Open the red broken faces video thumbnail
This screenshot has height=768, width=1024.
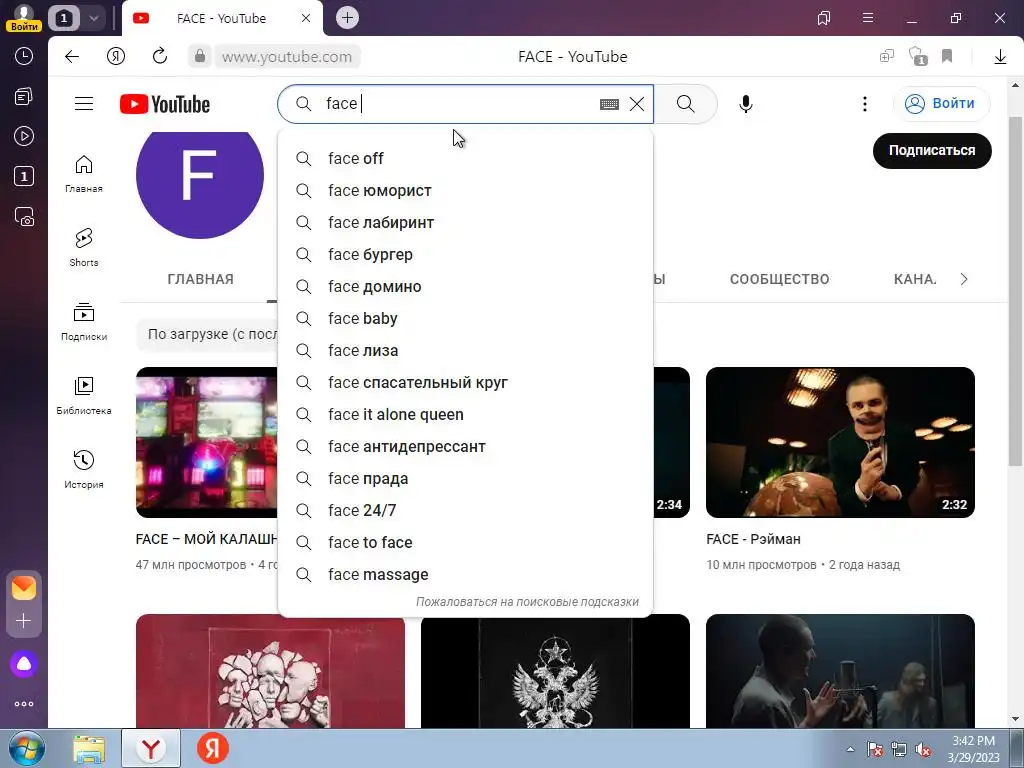point(270,671)
